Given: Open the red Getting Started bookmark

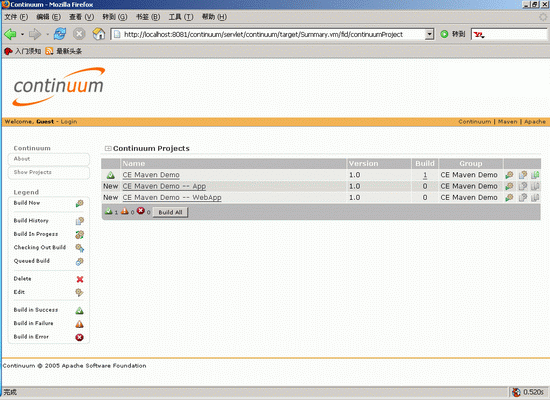Looking at the screenshot, I should 22,51.
